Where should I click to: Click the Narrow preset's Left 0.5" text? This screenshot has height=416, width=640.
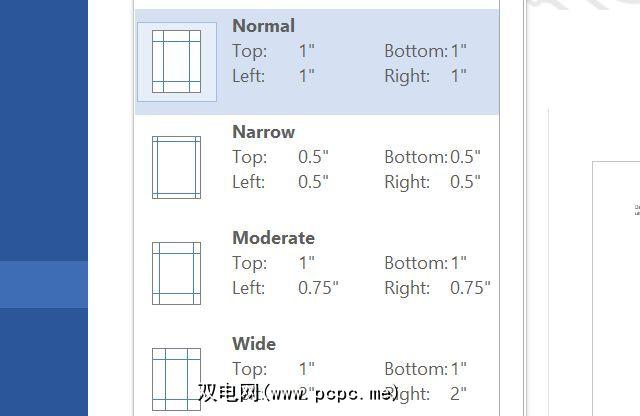point(315,182)
